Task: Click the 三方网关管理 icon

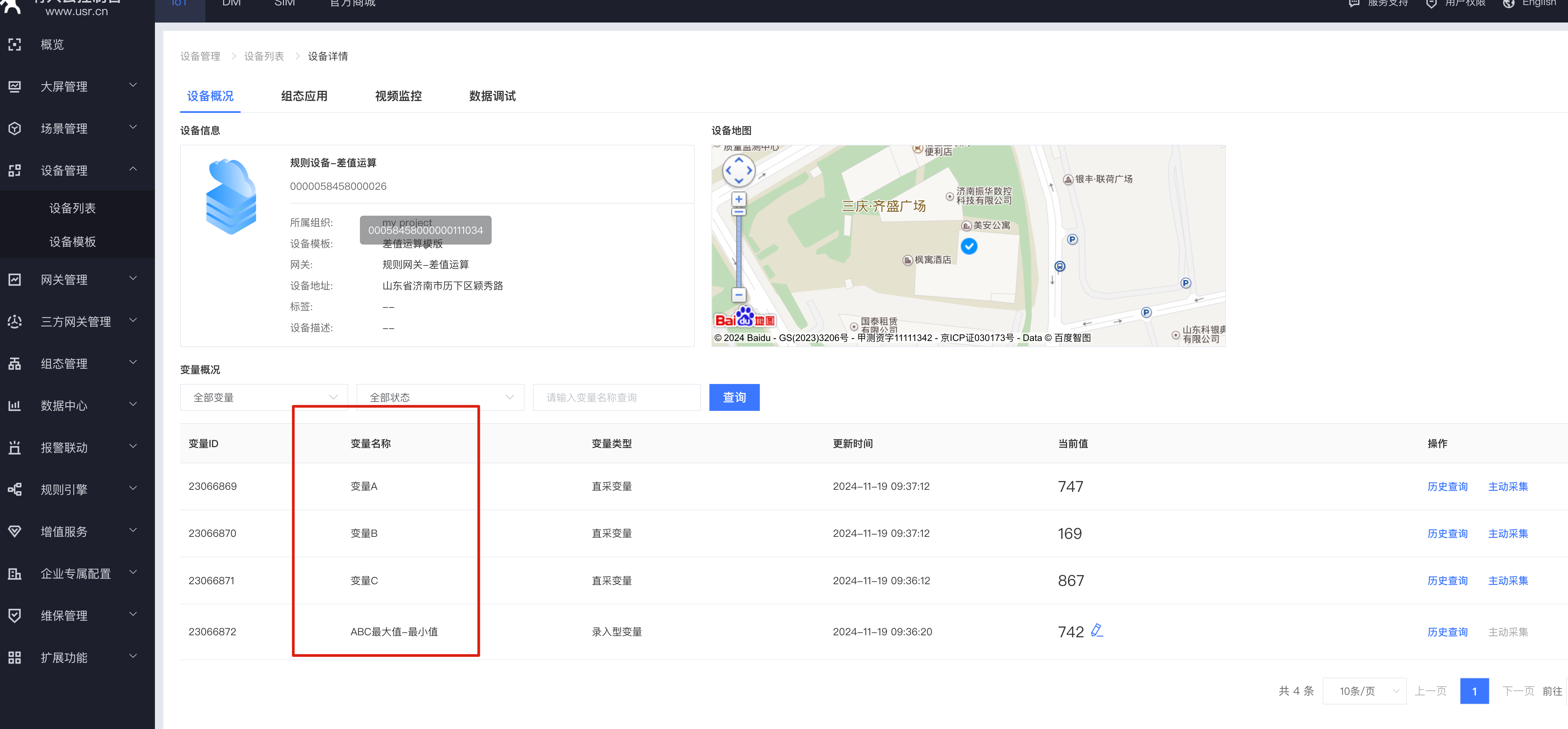Action: pos(14,321)
